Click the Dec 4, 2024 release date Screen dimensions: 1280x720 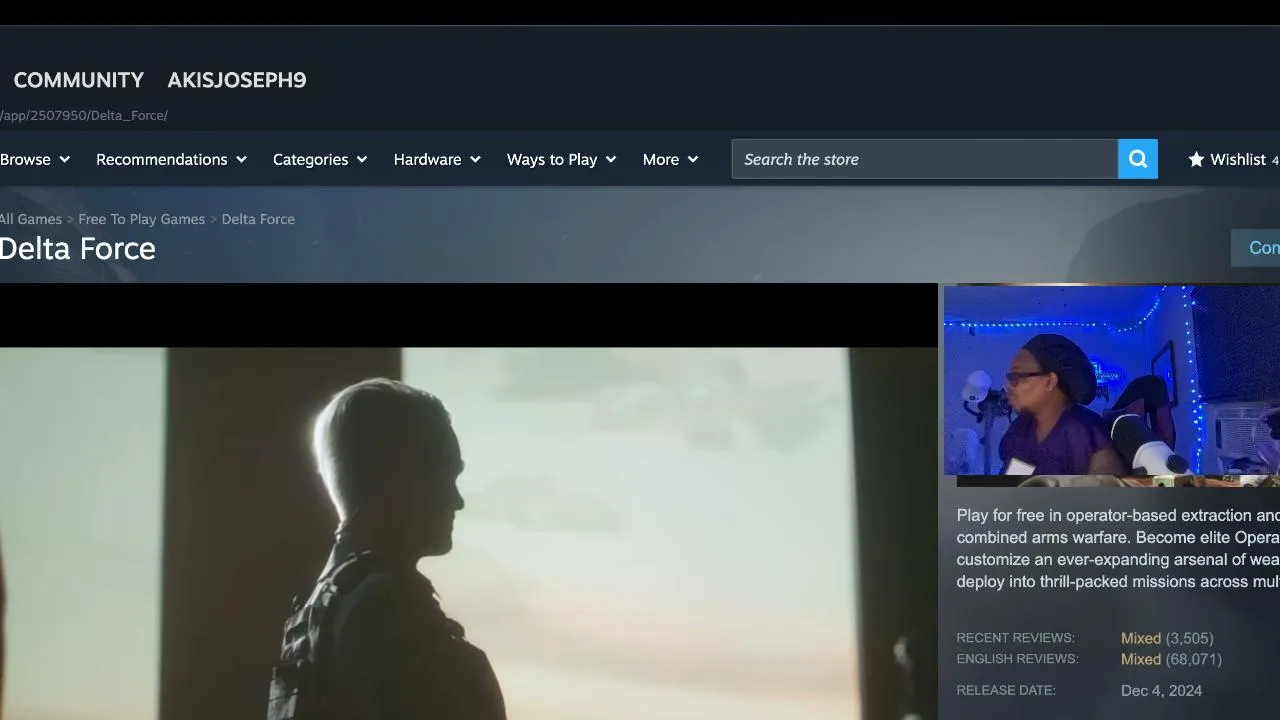[1162, 690]
